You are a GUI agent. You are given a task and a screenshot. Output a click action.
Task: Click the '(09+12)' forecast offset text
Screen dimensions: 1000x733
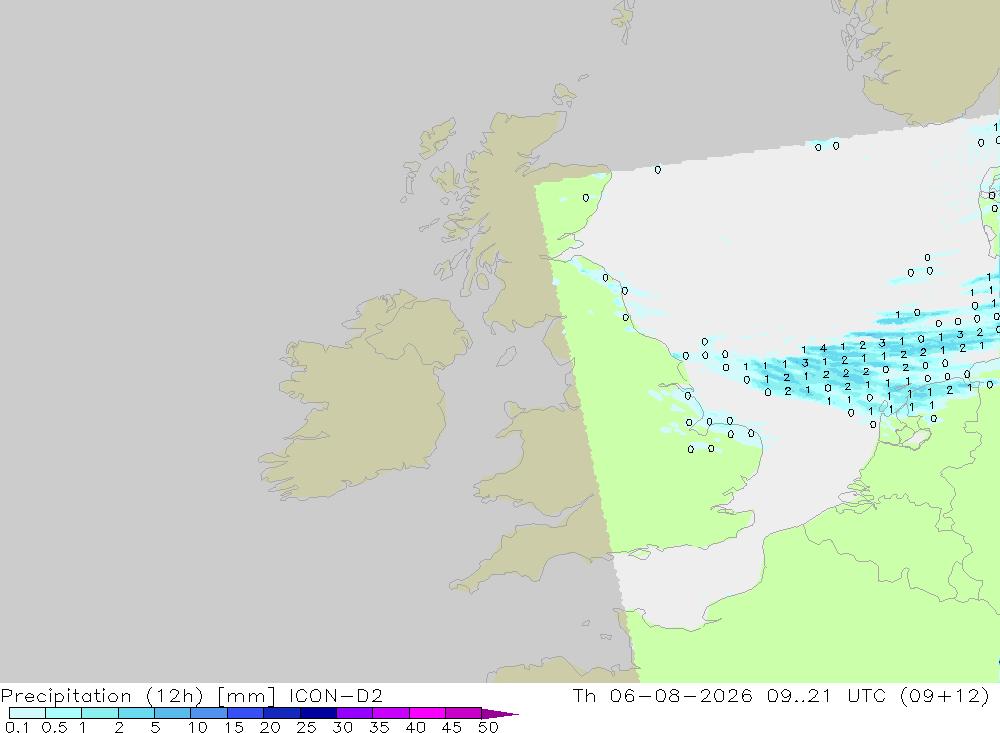pos(945,696)
